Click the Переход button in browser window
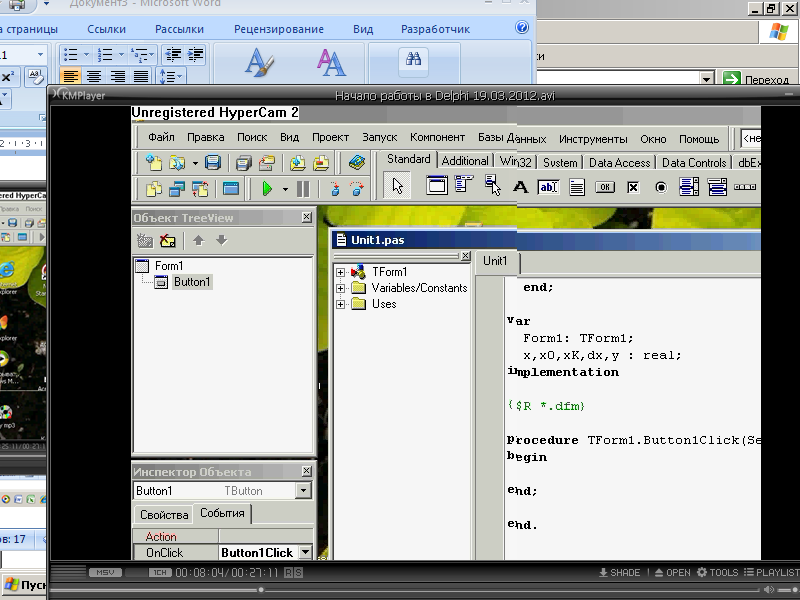 (x=759, y=79)
